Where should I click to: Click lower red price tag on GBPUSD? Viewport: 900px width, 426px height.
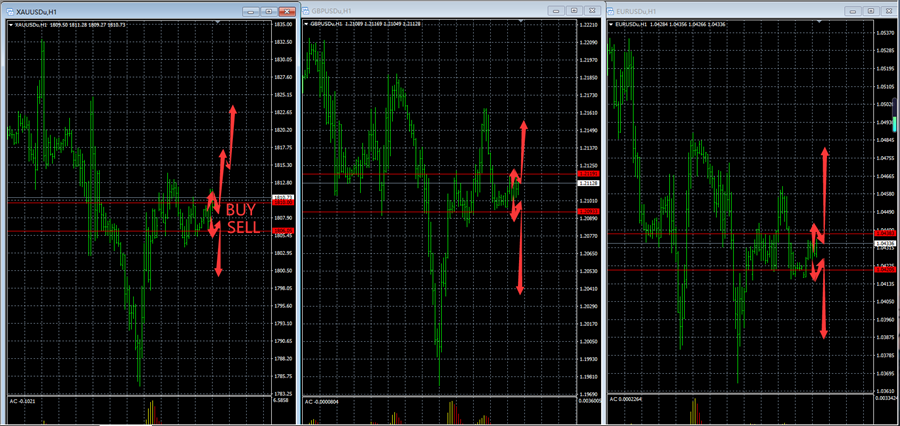tap(588, 212)
